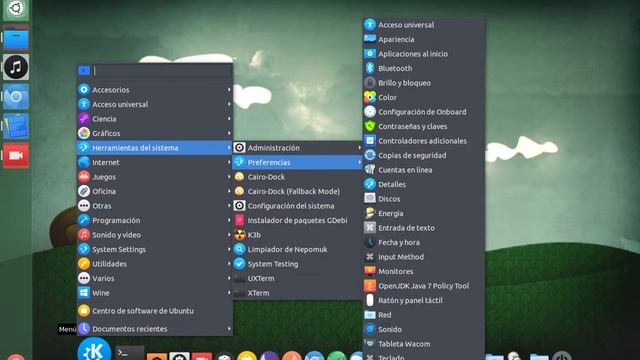The width and height of the screenshot is (640, 360).
Task: Open Fecha y hora entry
Action: tap(424, 242)
